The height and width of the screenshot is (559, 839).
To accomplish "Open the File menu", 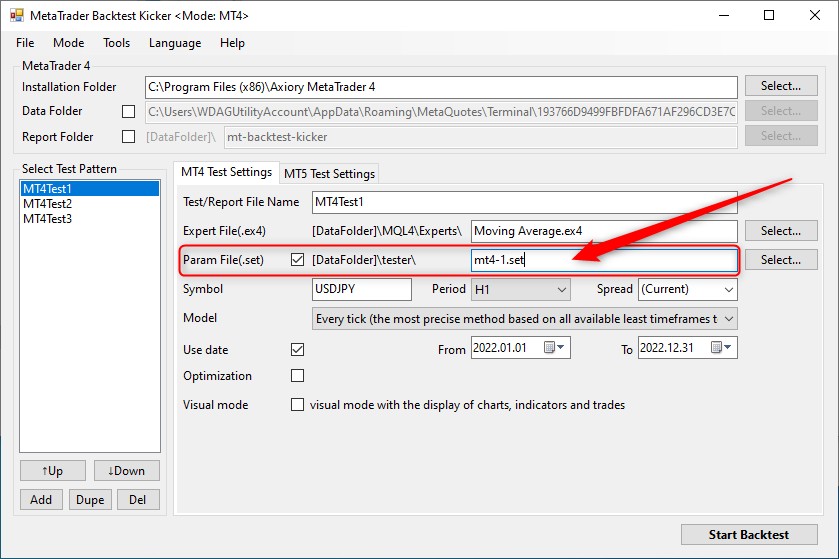I will tap(25, 43).
